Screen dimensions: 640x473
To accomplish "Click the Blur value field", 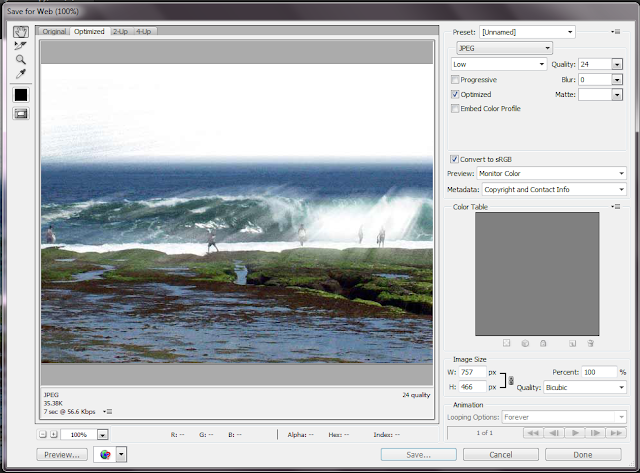I will (x=595, y=80).
